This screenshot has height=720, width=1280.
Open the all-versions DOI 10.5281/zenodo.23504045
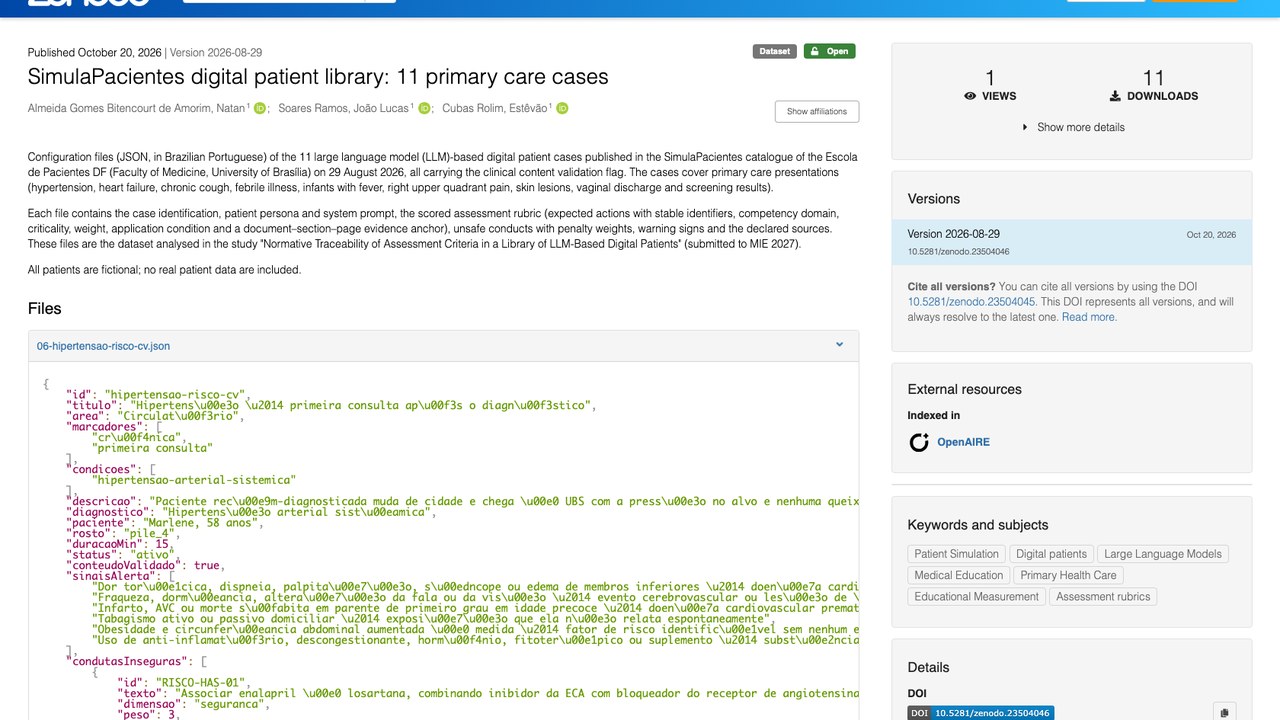(x=971, y=302)
